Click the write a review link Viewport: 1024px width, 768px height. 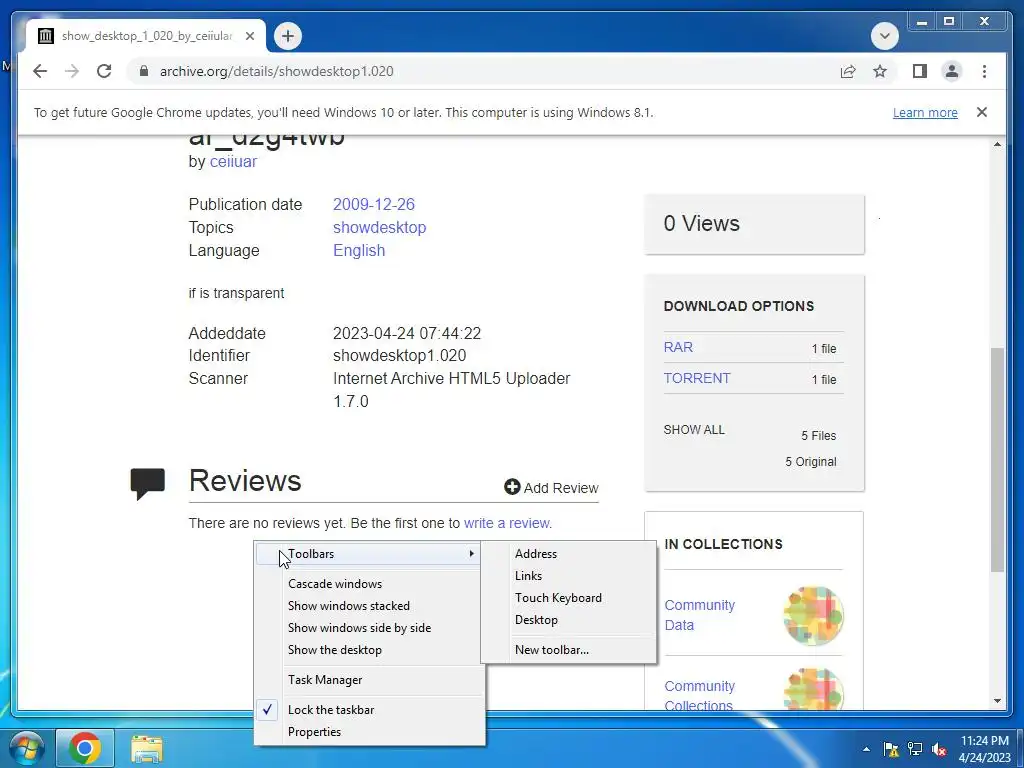coord(507,523)
